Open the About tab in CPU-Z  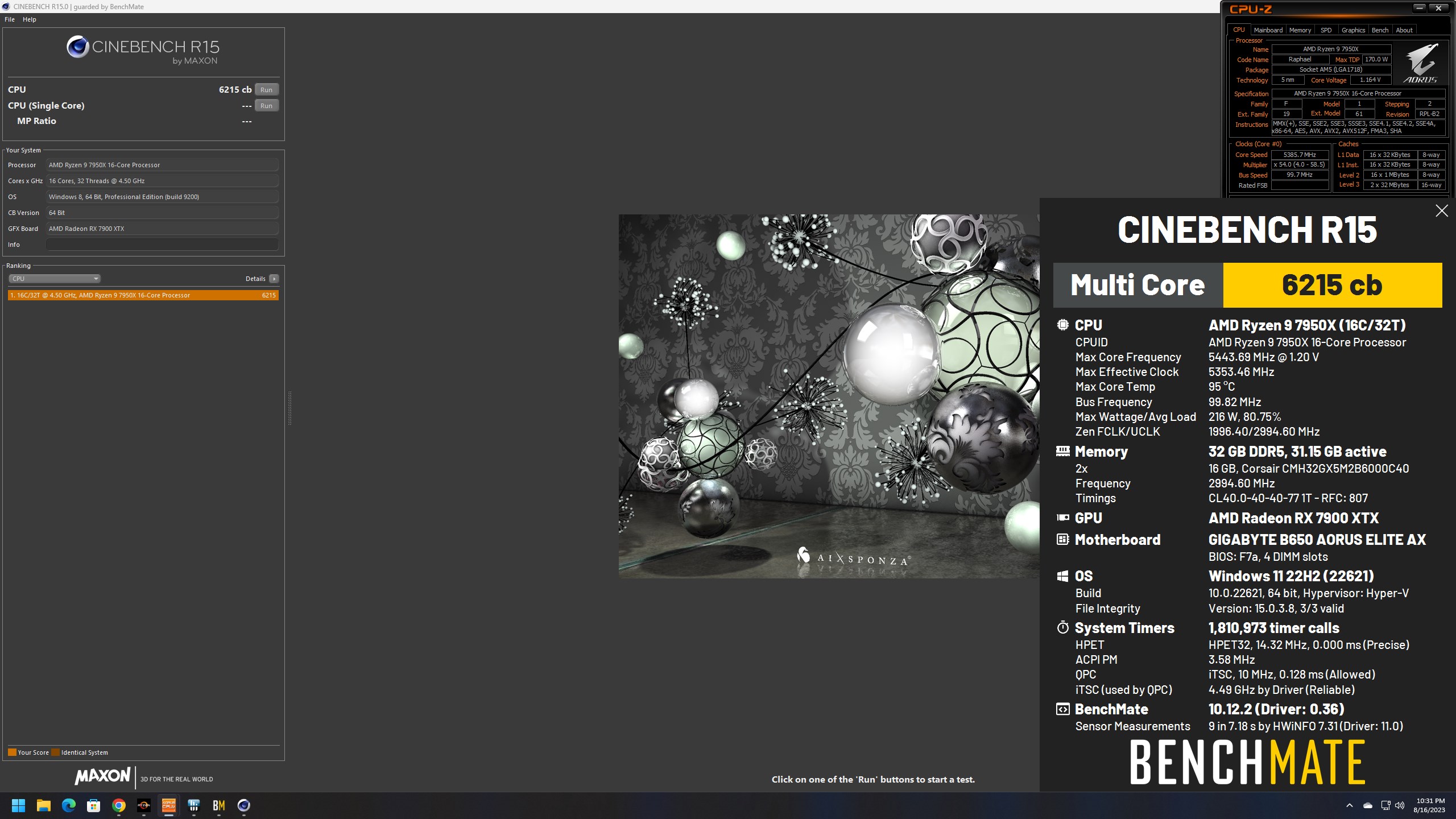[x=1404, y=30]
